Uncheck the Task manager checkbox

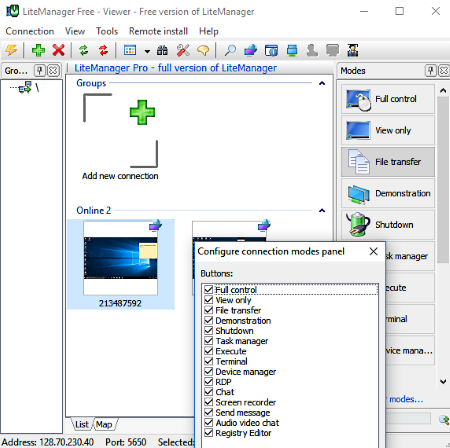209,341
